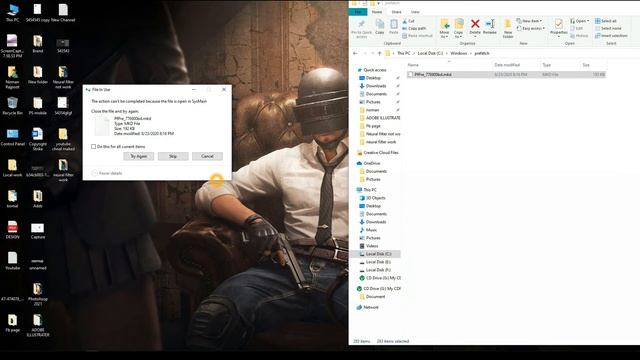Select the PfPre .mkd file row

coord(507,75)
